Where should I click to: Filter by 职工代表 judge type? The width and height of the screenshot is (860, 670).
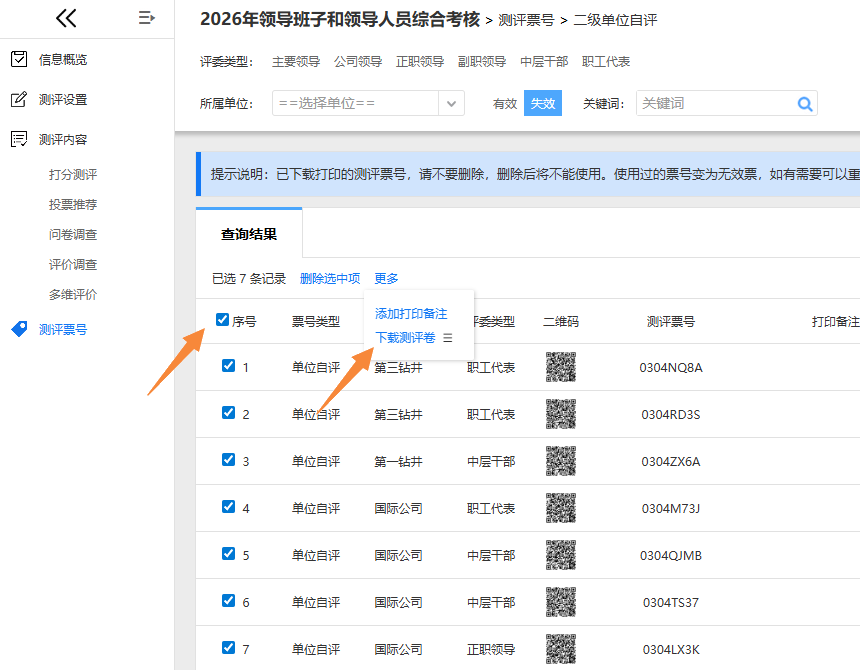point(606,61)
